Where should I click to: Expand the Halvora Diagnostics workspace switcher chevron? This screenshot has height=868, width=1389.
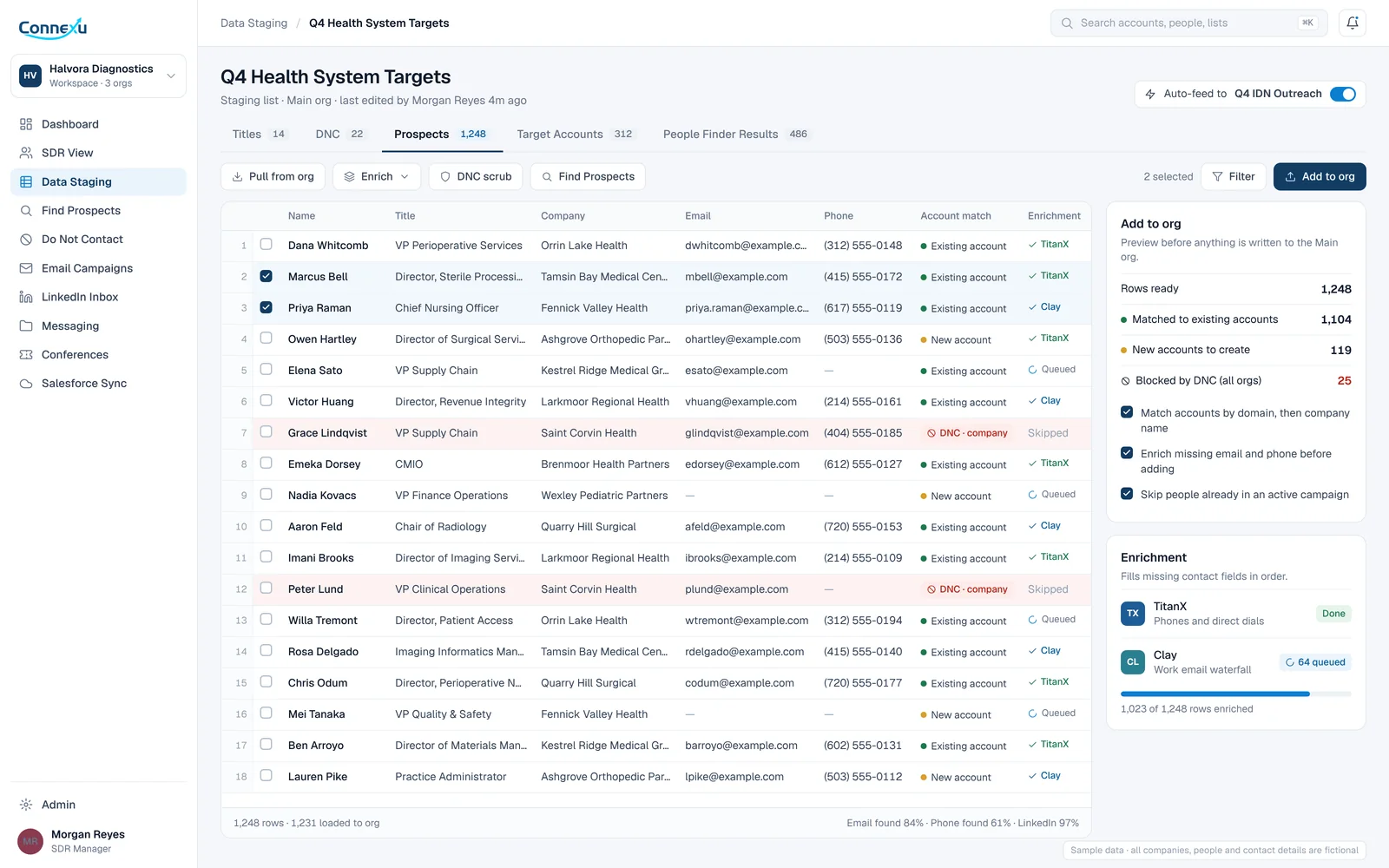click(x=171, y=76)
